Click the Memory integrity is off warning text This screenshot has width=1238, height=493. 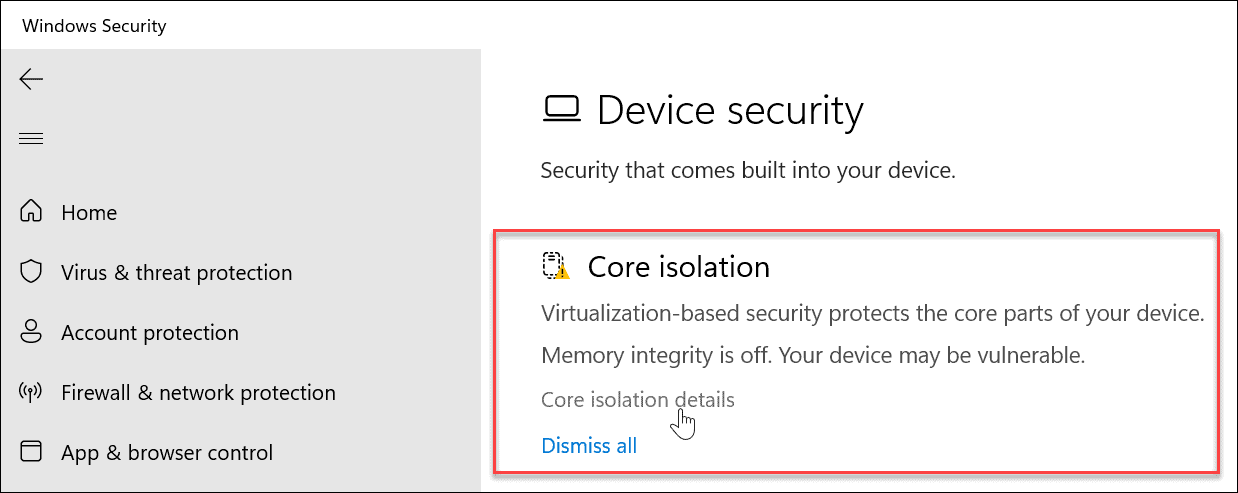click(x=812, y=355)
